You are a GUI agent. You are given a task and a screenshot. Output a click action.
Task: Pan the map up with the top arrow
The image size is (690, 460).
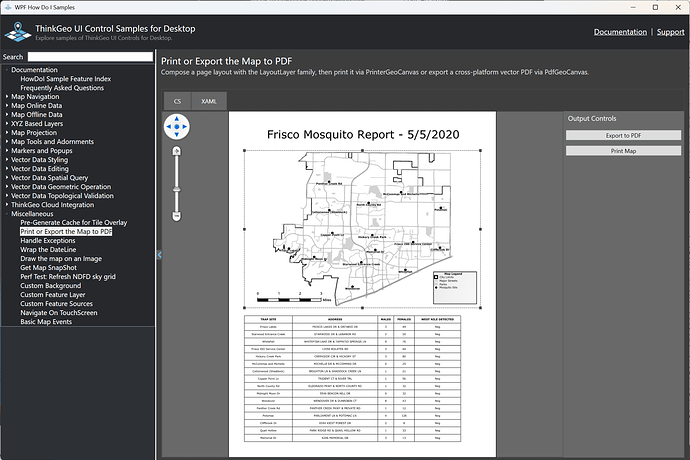(176, 119)
